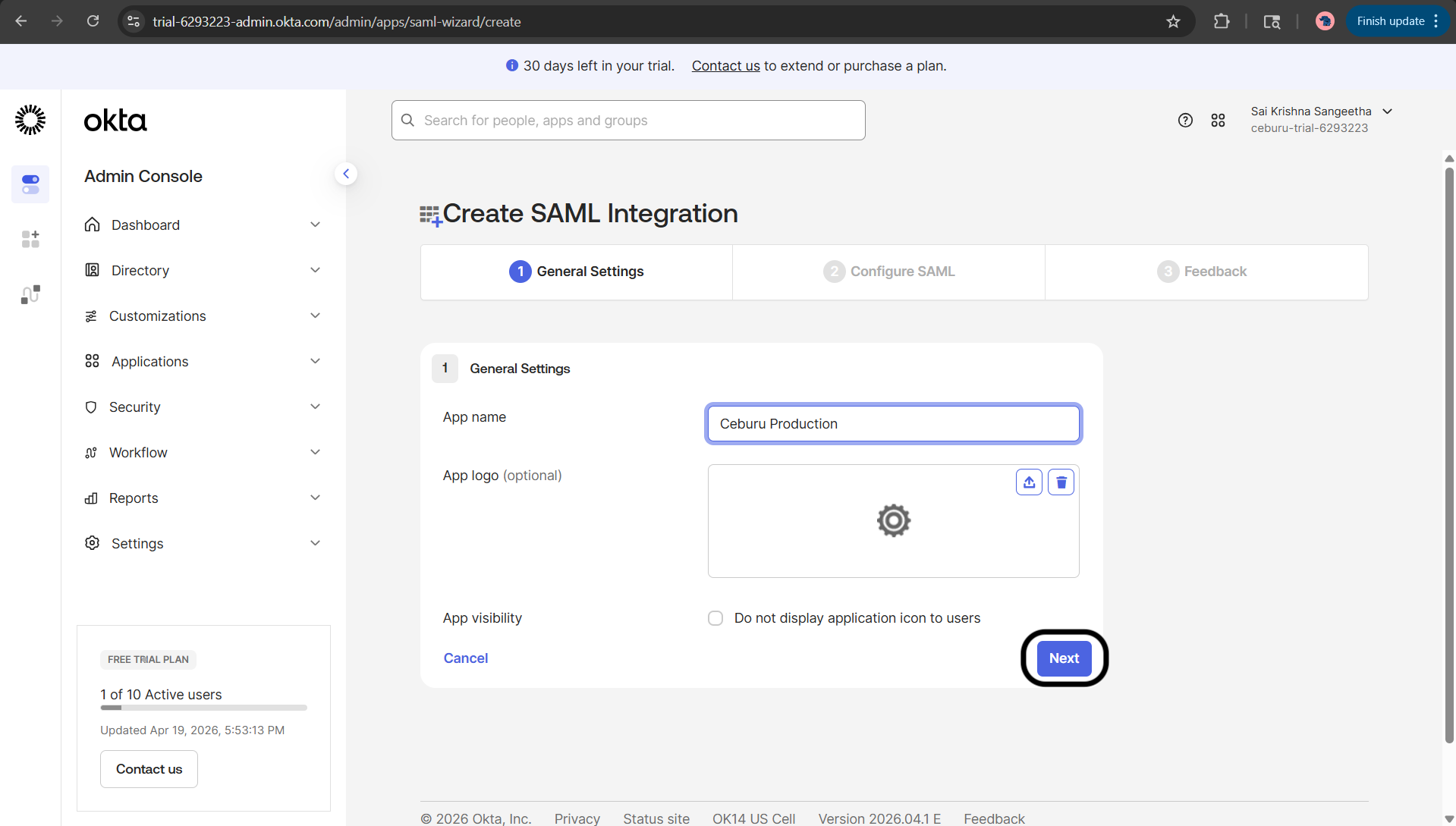Click the page vertical scrollbar
1456x826 pixels.
pos(1449,455)
